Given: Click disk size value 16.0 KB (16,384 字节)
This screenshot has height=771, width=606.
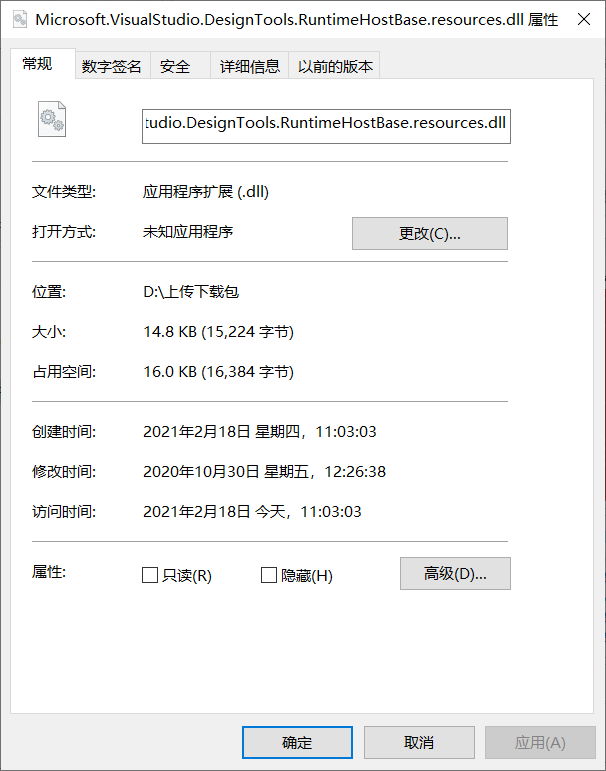Looking at the screenshot, I should [x=218, y=372].
